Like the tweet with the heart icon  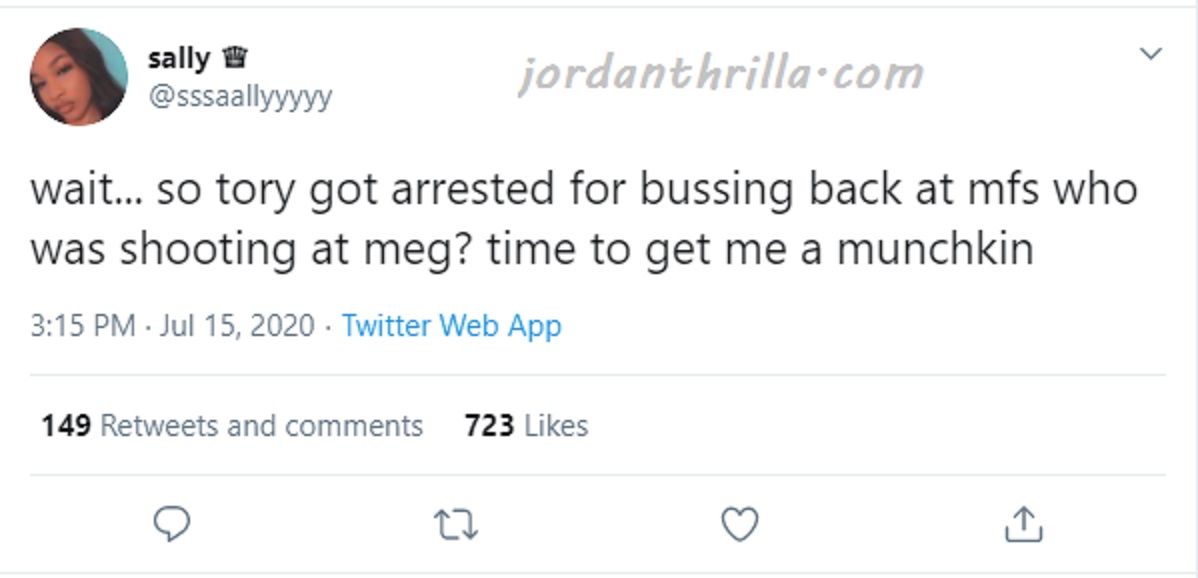click(x=740, y=525)
